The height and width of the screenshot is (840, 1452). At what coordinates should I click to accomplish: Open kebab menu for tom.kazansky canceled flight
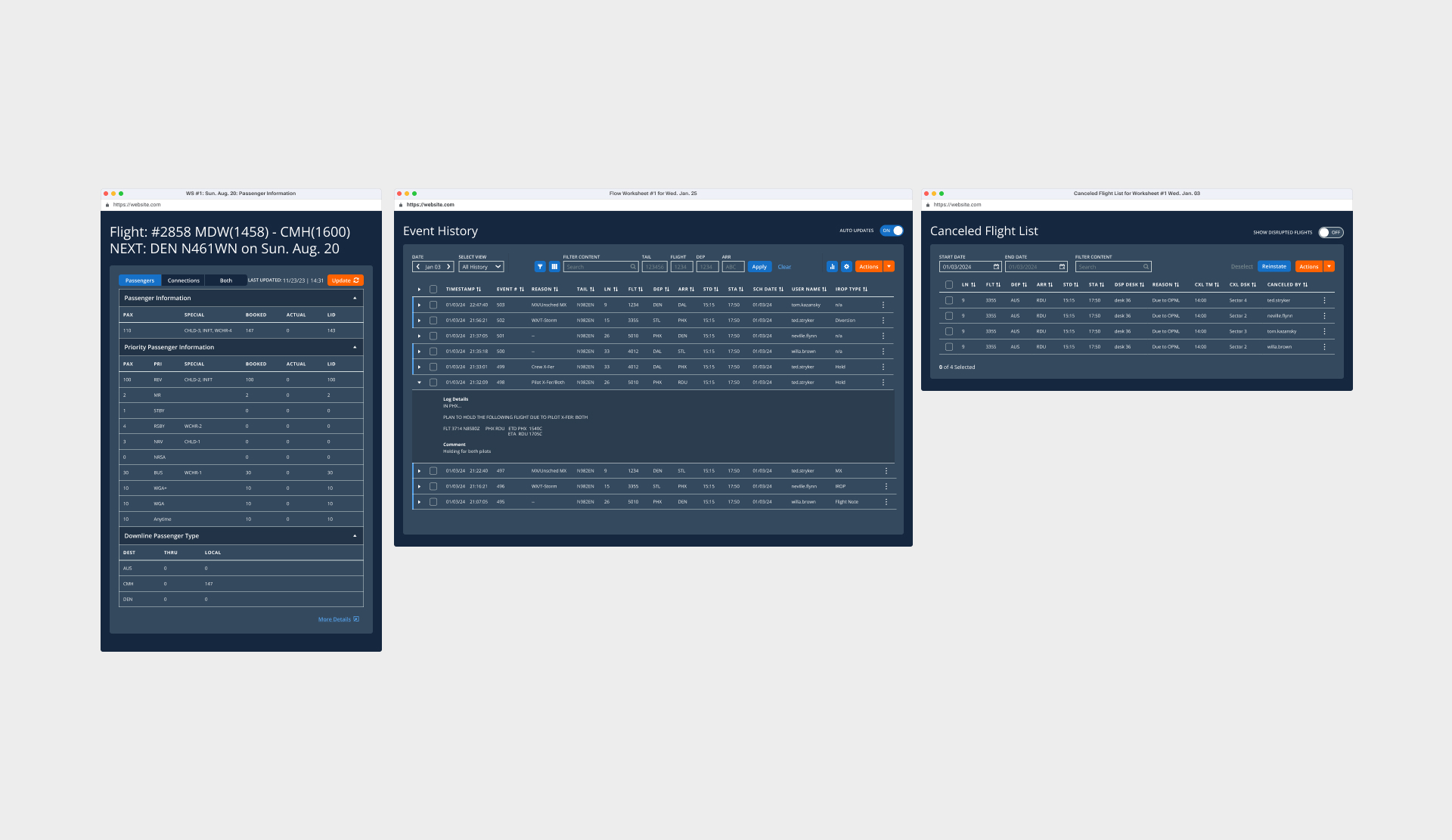coord(1324,331)
